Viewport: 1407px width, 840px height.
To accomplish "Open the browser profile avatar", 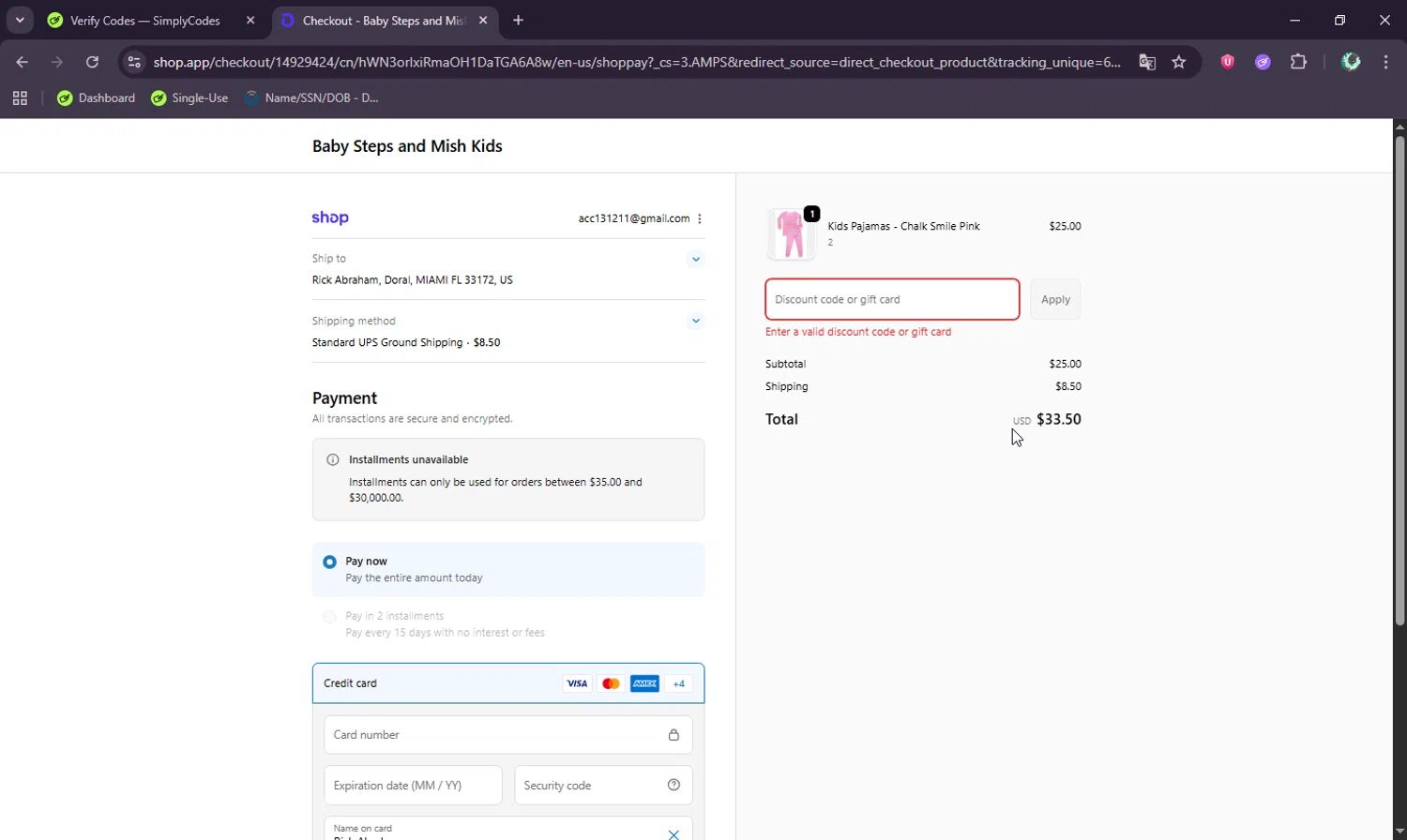I will pos(1351,62).
